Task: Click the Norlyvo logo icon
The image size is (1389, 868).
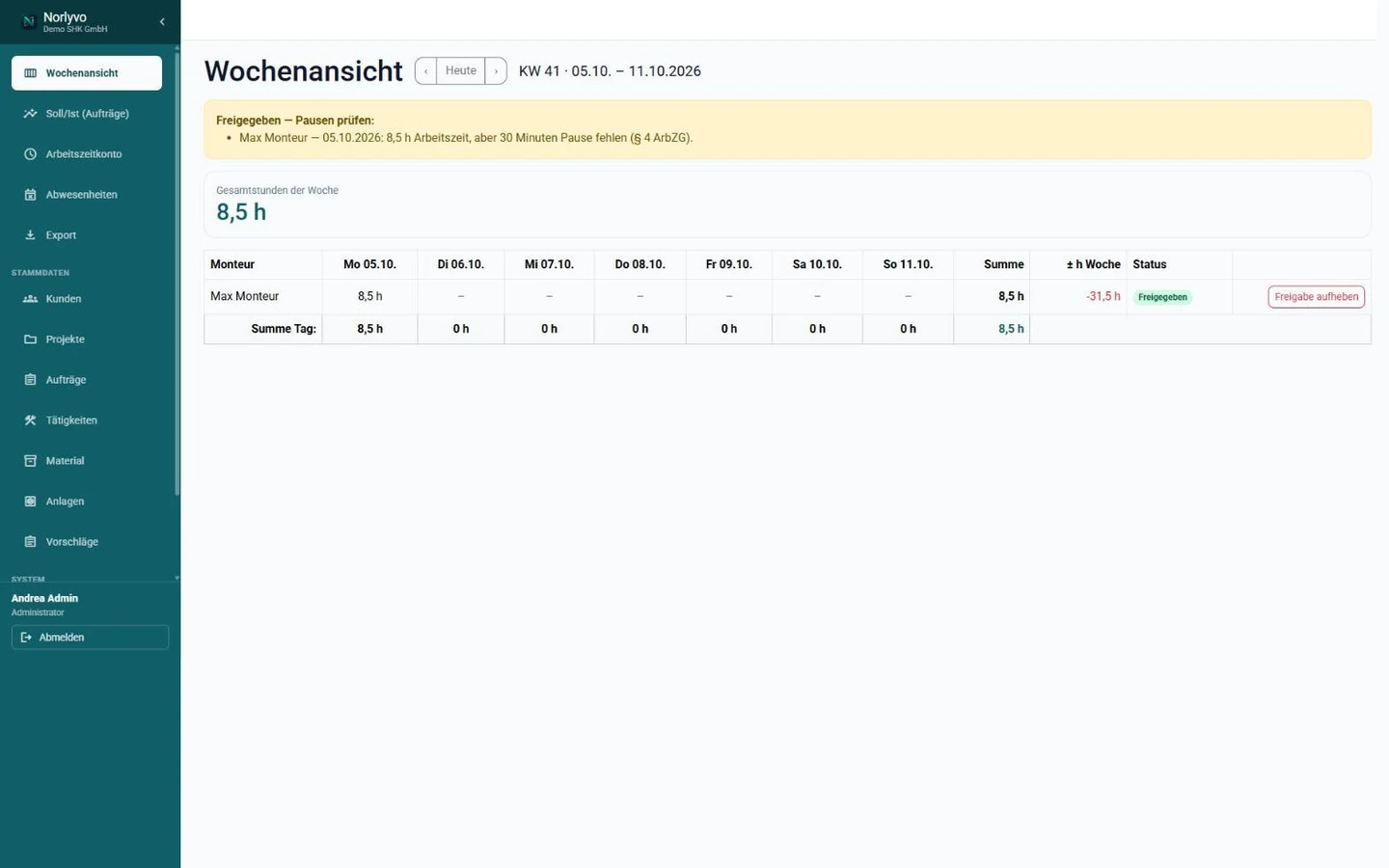Action: coord(28,21)
